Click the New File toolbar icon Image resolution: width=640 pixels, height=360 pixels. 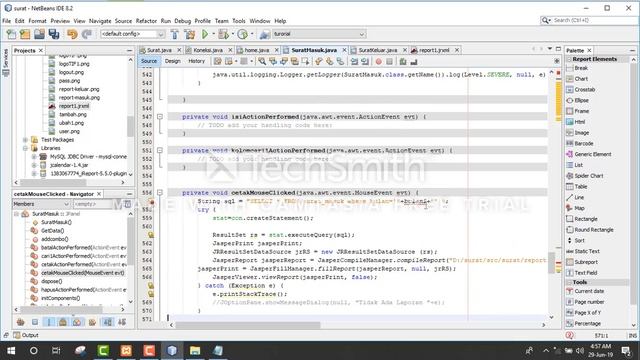click(x=11, y=34)
